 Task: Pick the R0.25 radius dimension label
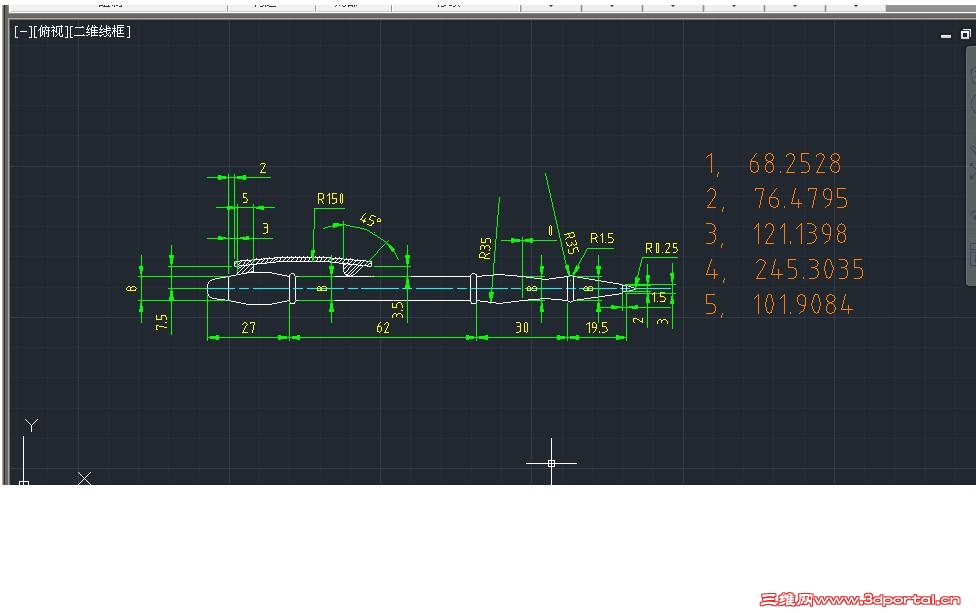[x=661, y=249]
